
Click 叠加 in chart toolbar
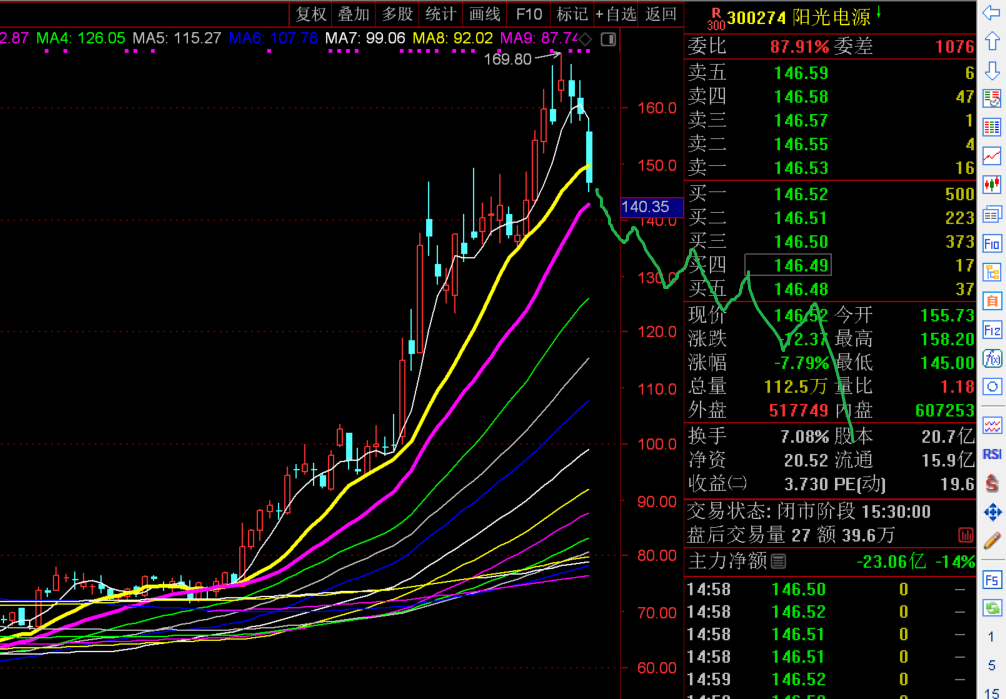354,13
